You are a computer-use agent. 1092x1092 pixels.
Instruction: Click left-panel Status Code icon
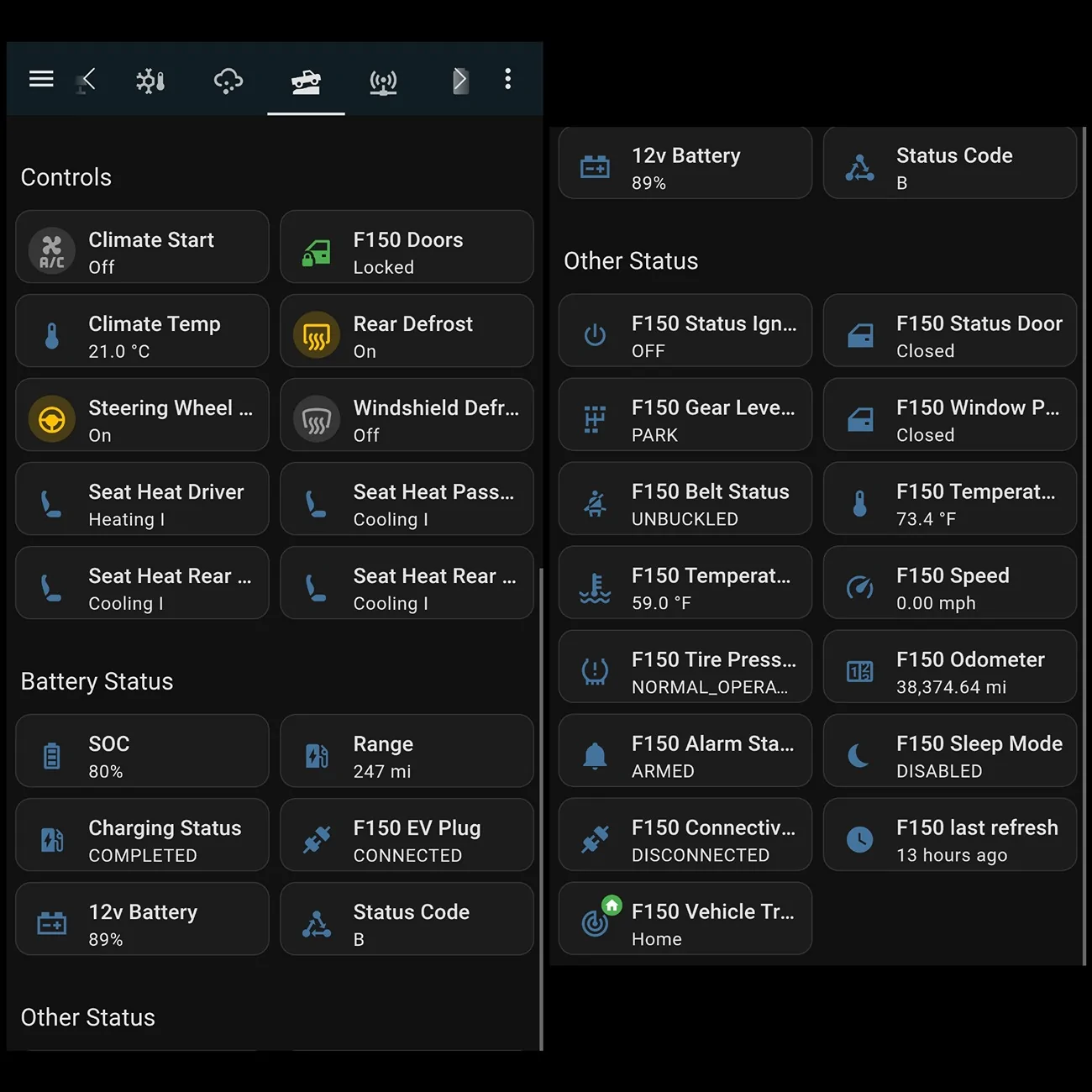[x=317, y=924]
